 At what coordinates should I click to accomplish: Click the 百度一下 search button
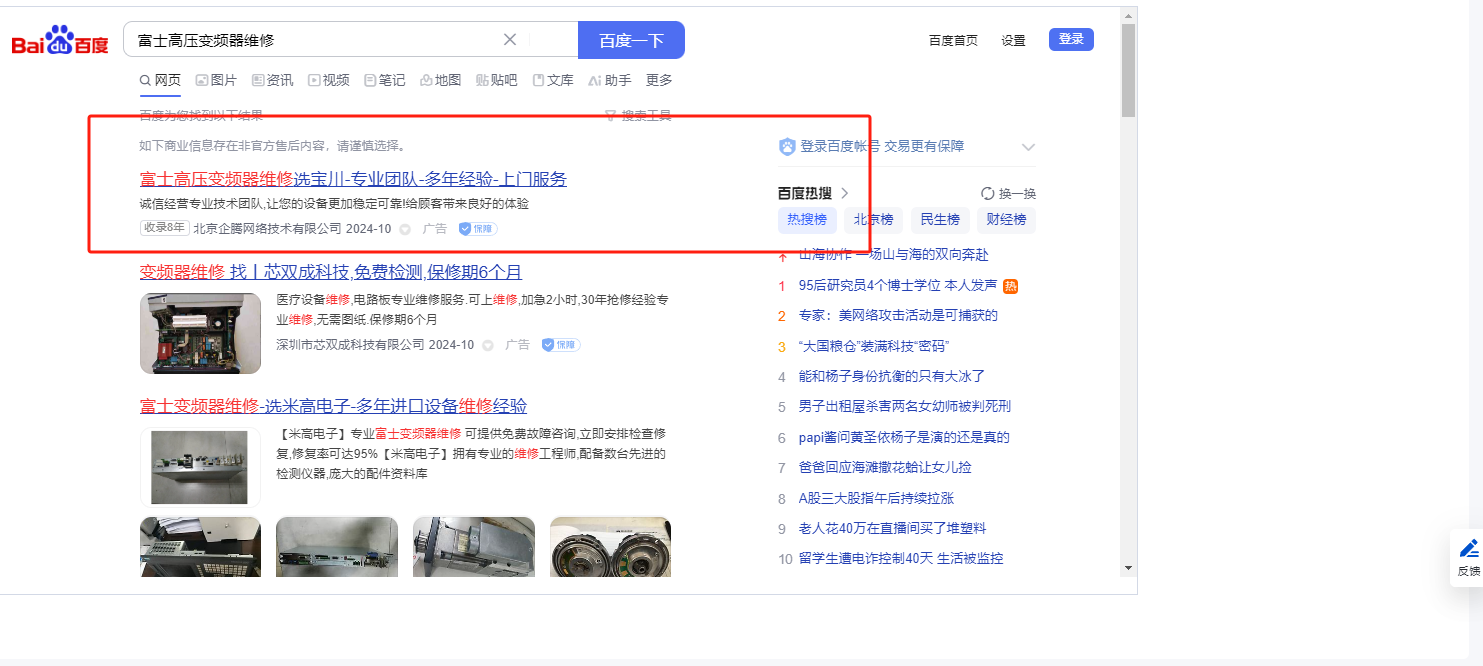coord(631,40)
